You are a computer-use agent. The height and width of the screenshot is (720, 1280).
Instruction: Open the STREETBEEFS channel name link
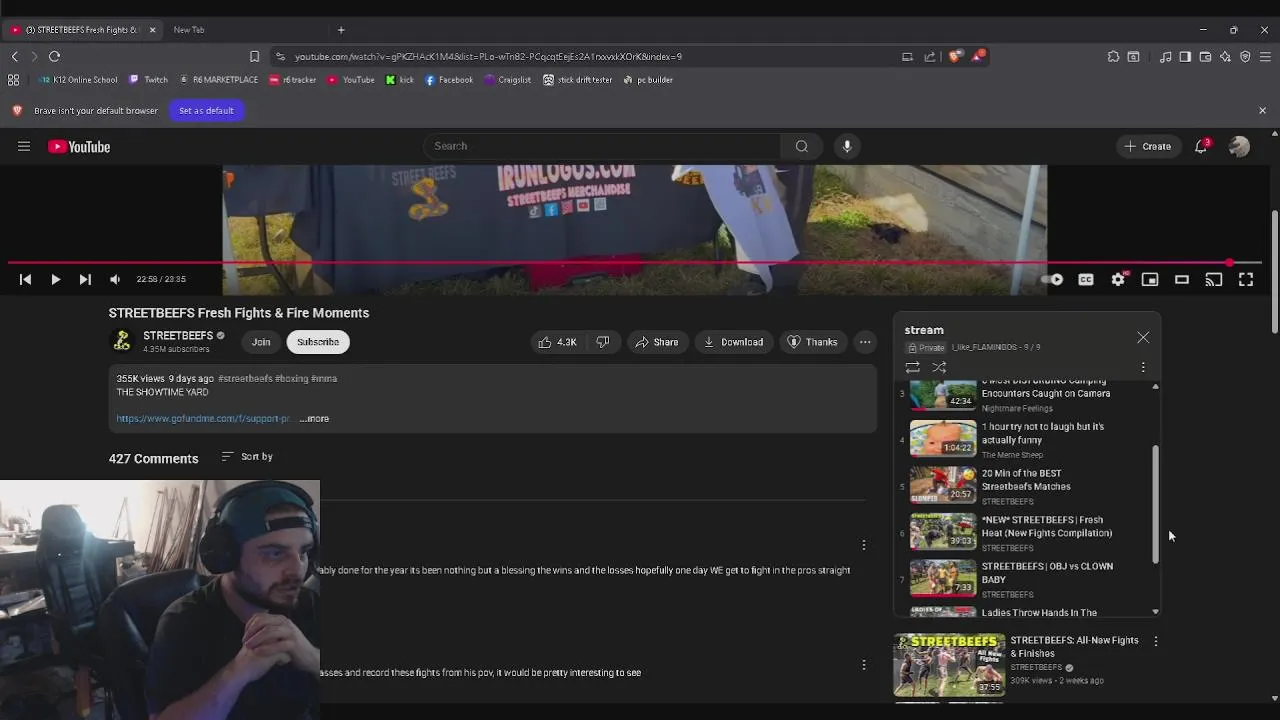click(x=178, y=336)
